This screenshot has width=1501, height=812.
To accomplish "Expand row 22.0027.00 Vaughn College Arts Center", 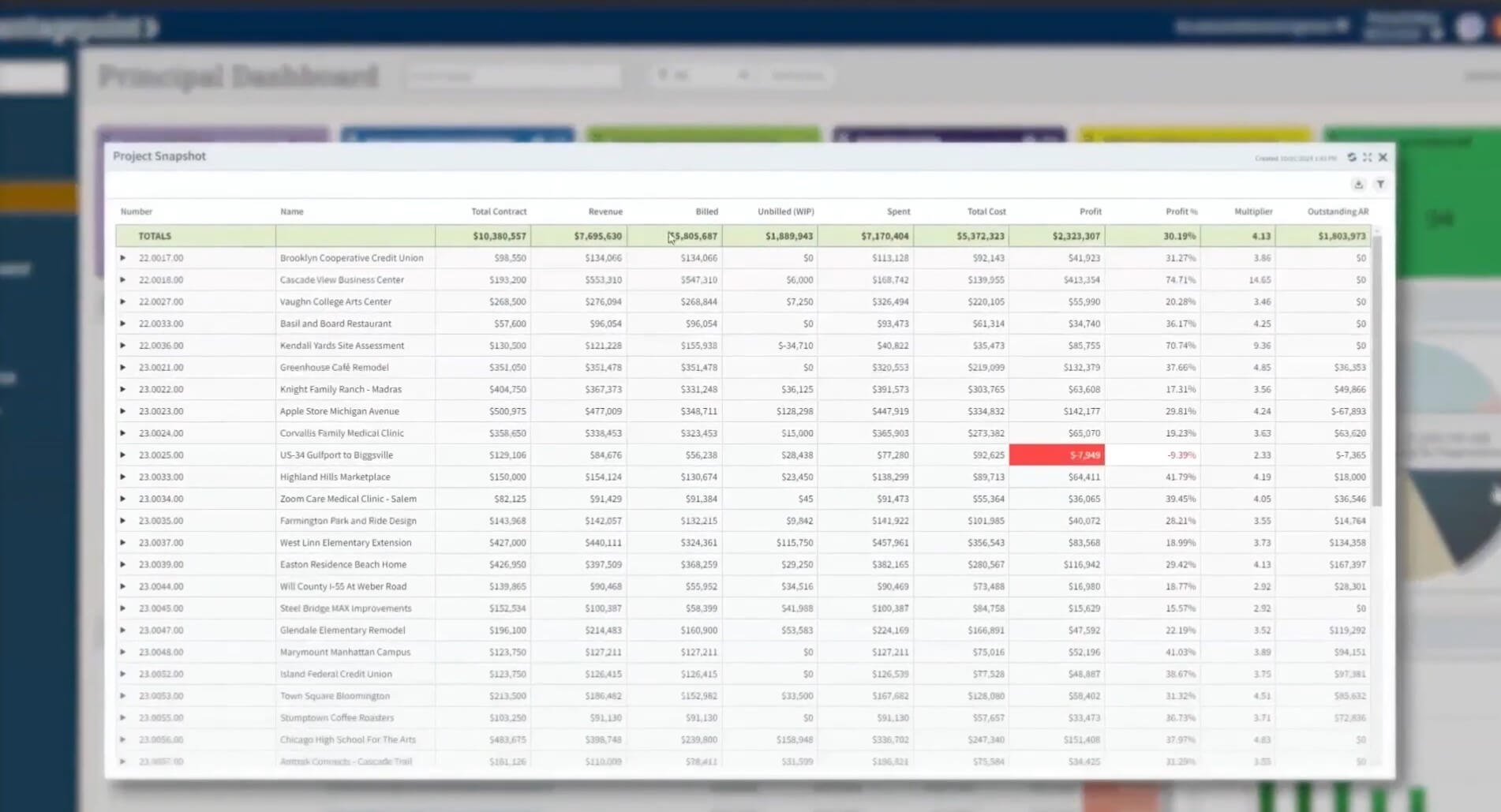I will pos(122,301).
